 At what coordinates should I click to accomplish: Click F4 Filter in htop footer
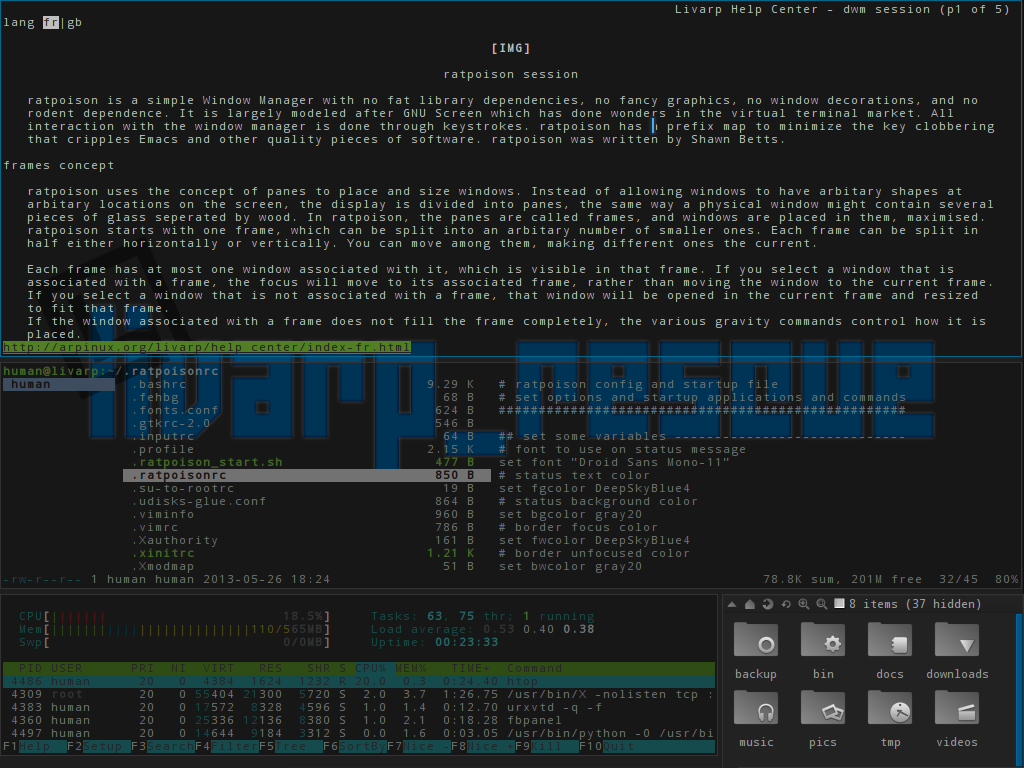226,746
